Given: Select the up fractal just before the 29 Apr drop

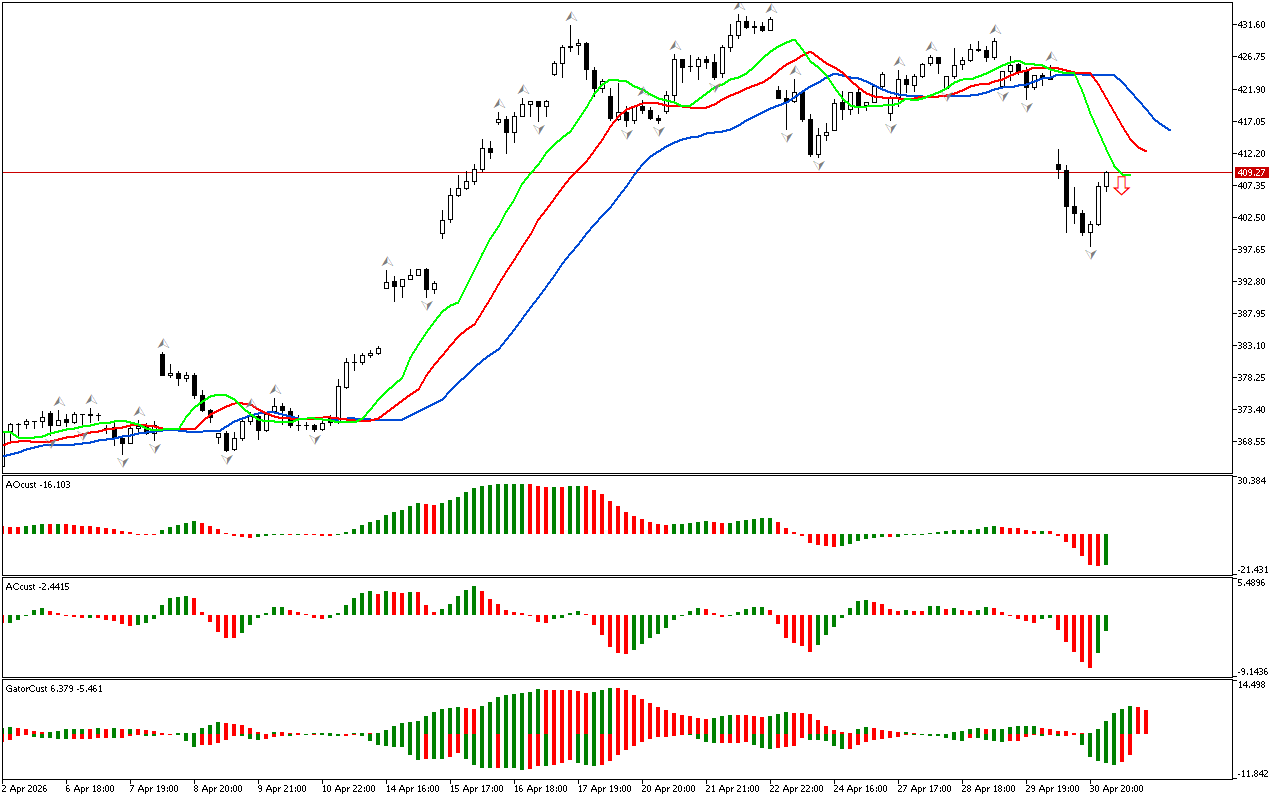Looking at the screenshot, I should click(x=1050, y=57).
